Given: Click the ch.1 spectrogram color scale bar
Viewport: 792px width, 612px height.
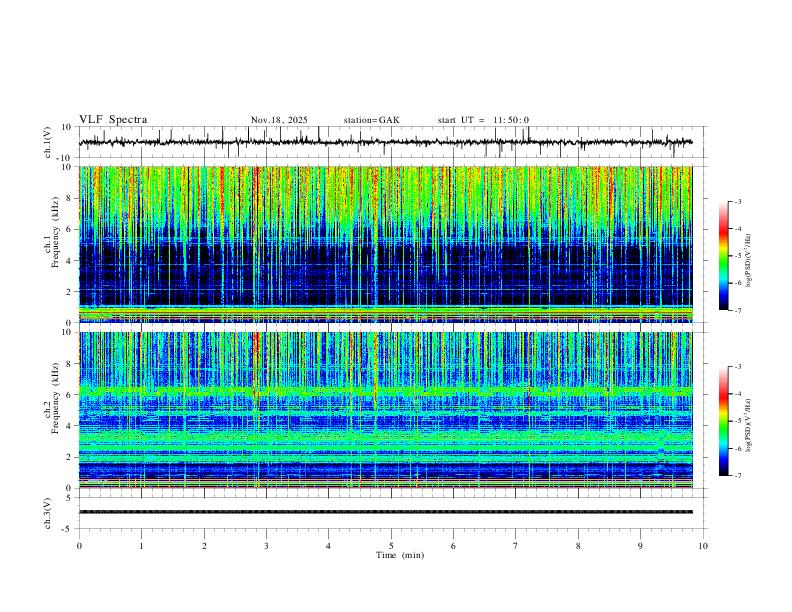Looking at the screenshot, I should tap(723, 256).
